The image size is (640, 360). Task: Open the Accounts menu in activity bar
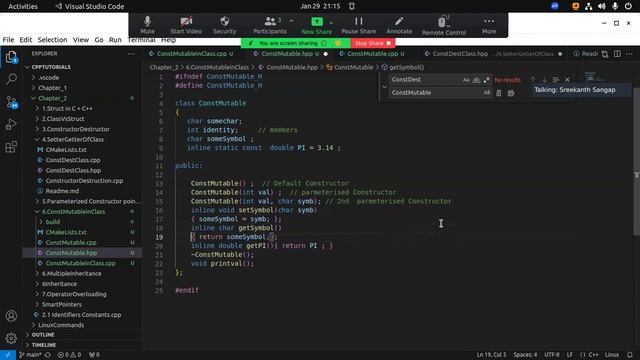click(x=11, y=316)
